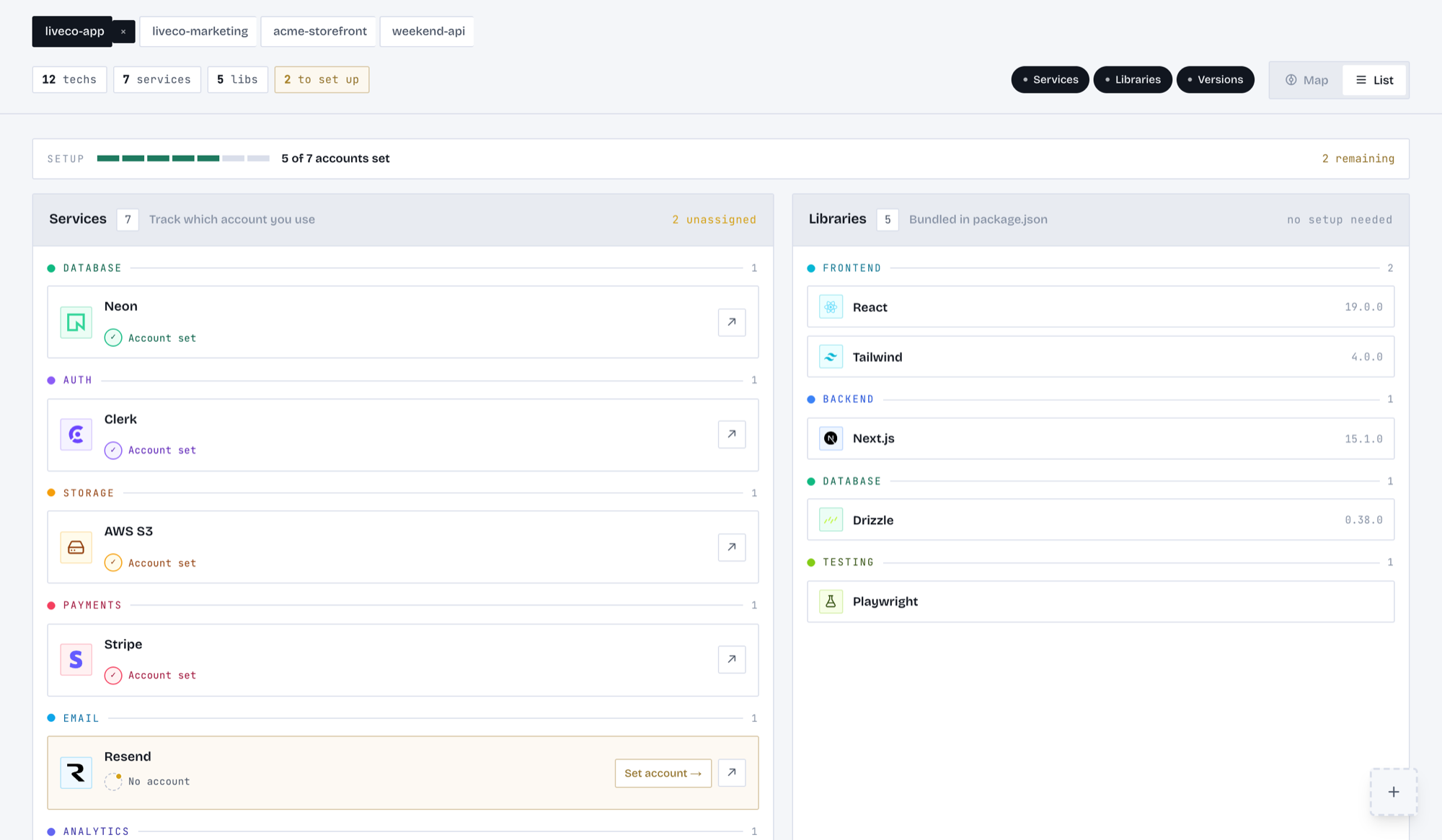This screenshot has width=1442, height=840.
Task: Click the Services panel count badge 7
Action: [128, 219]
